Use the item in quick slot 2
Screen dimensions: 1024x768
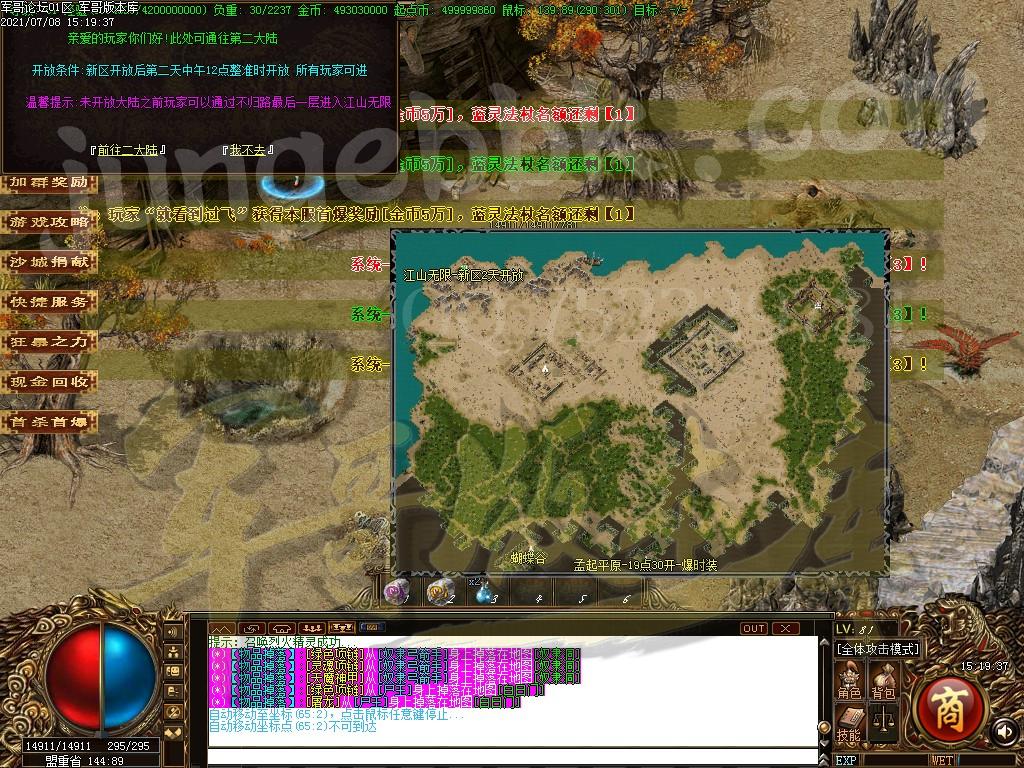coord(441,593)
